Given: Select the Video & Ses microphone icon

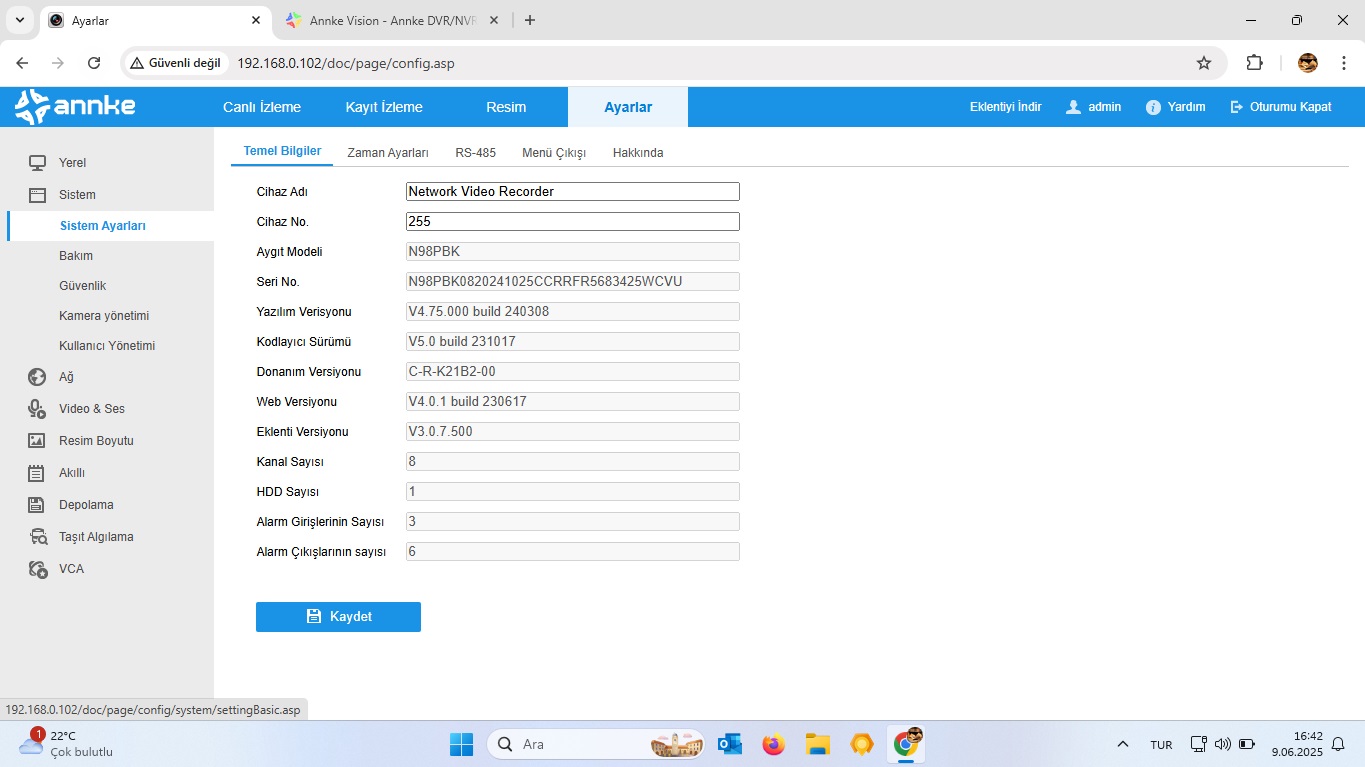Looking at the screenshot, I should [37, 409].
